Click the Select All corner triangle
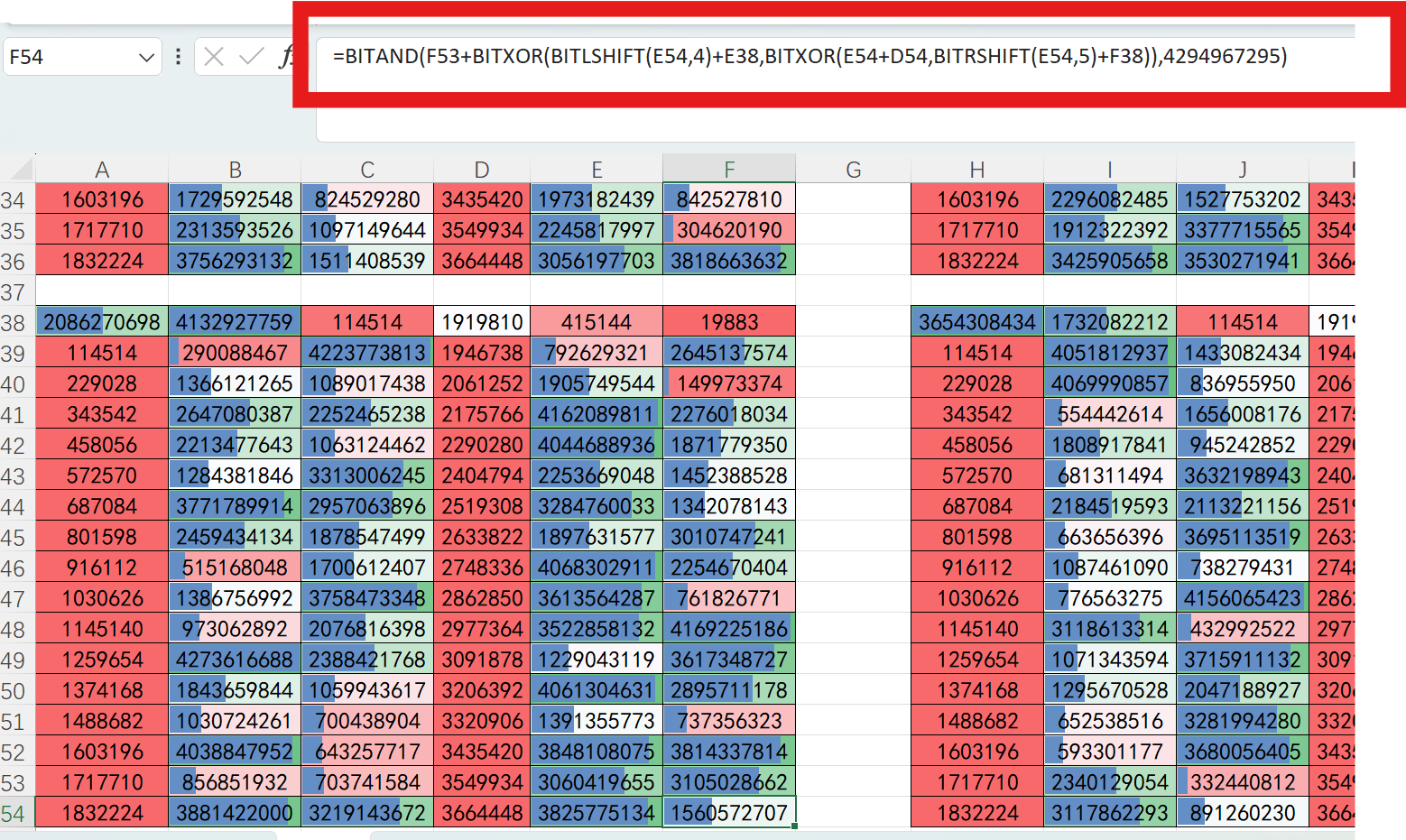1406x840 pixels. click(20, 169)
